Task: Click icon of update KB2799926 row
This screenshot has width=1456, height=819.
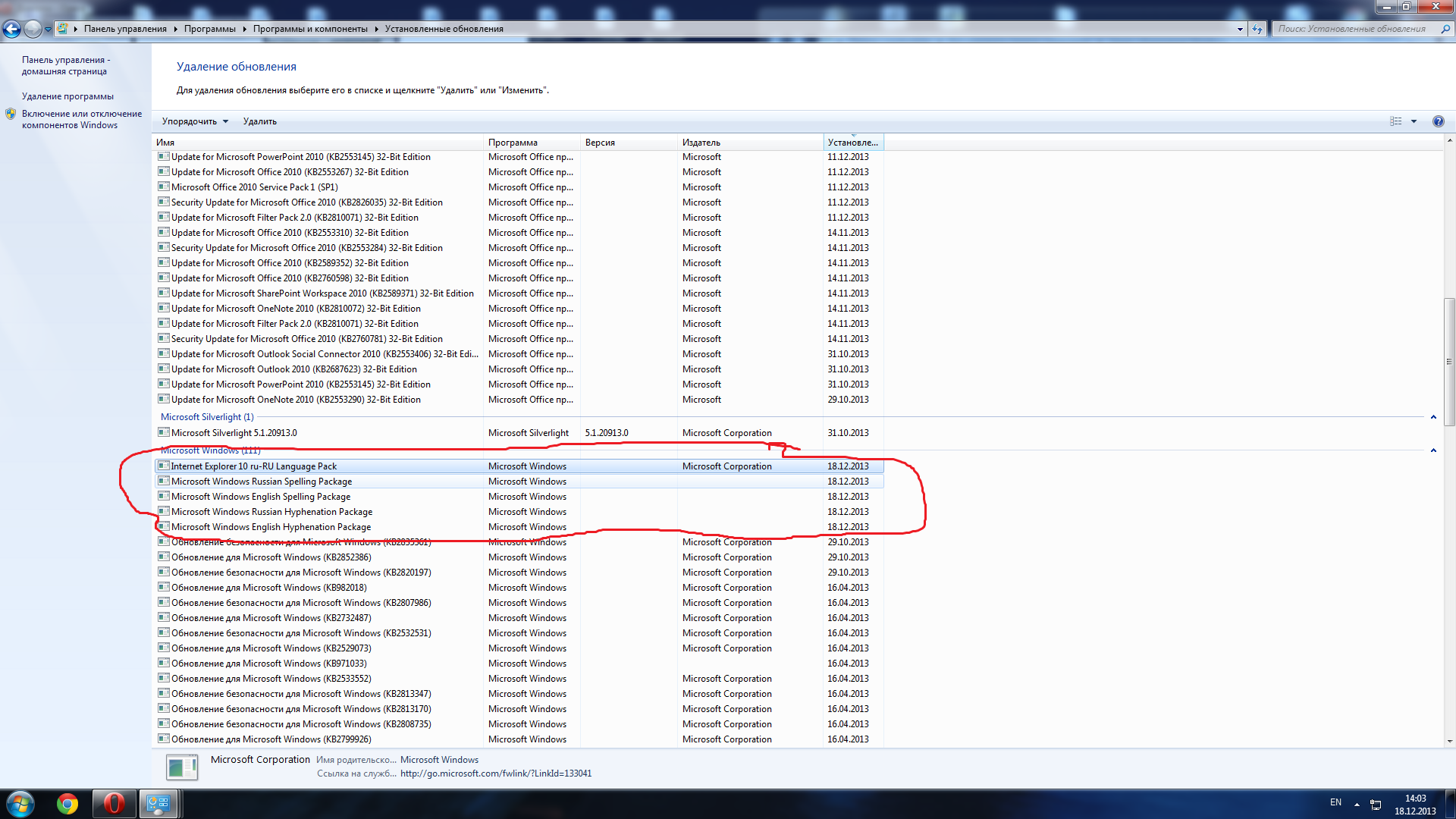Action: click(x=163, y=739)
